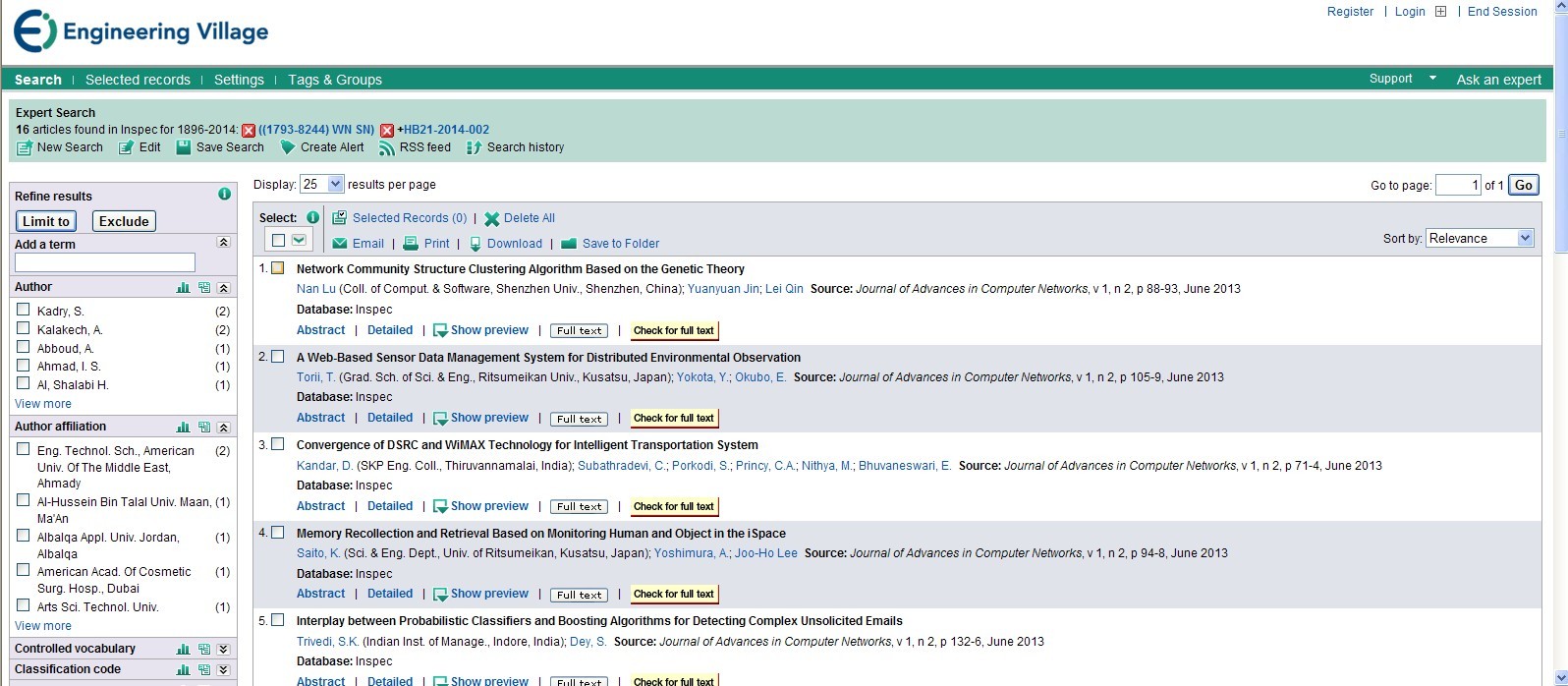
Task: Open the RSS feed icon
Action: pos(387,147)
